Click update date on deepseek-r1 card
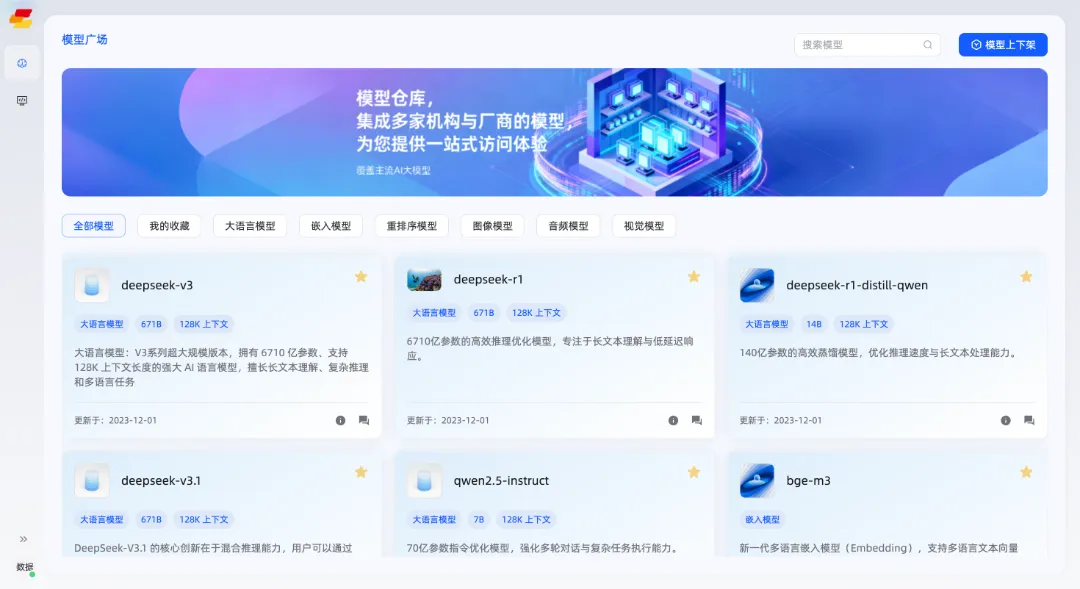 pyautogui.click(x=448, y=420)
